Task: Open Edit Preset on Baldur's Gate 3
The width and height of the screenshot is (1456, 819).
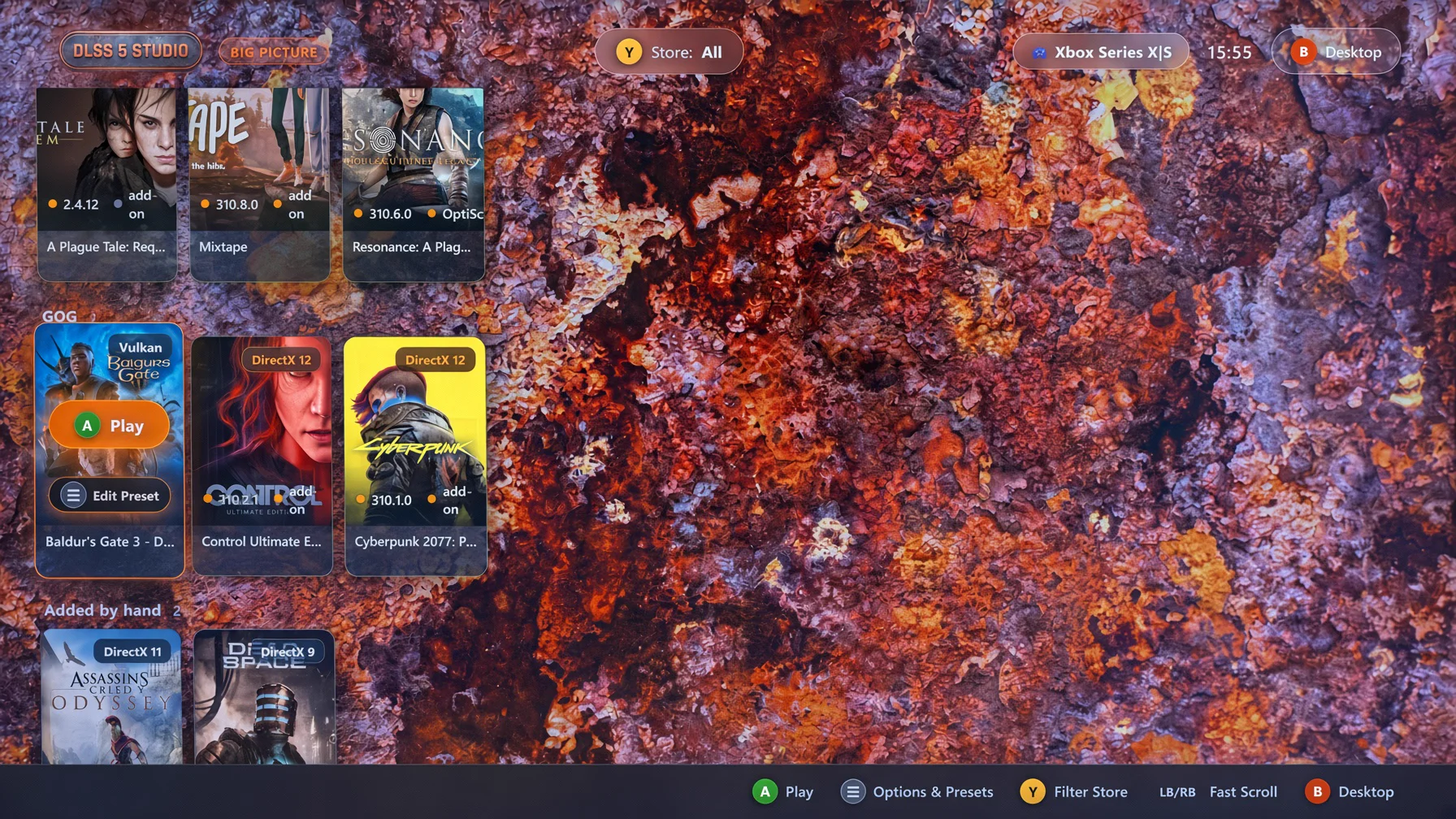Action: 109,496
